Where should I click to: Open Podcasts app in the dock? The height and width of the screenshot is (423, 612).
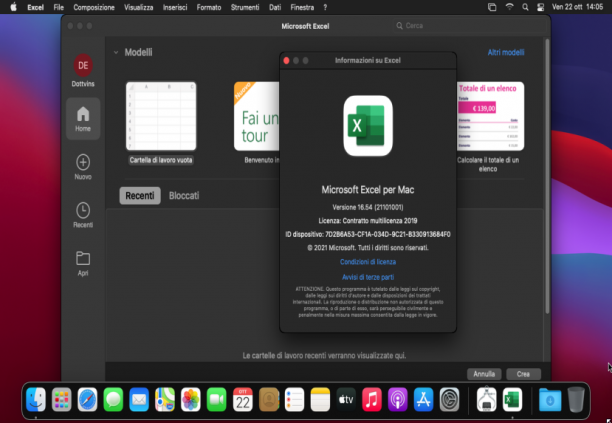click(397, 399)
